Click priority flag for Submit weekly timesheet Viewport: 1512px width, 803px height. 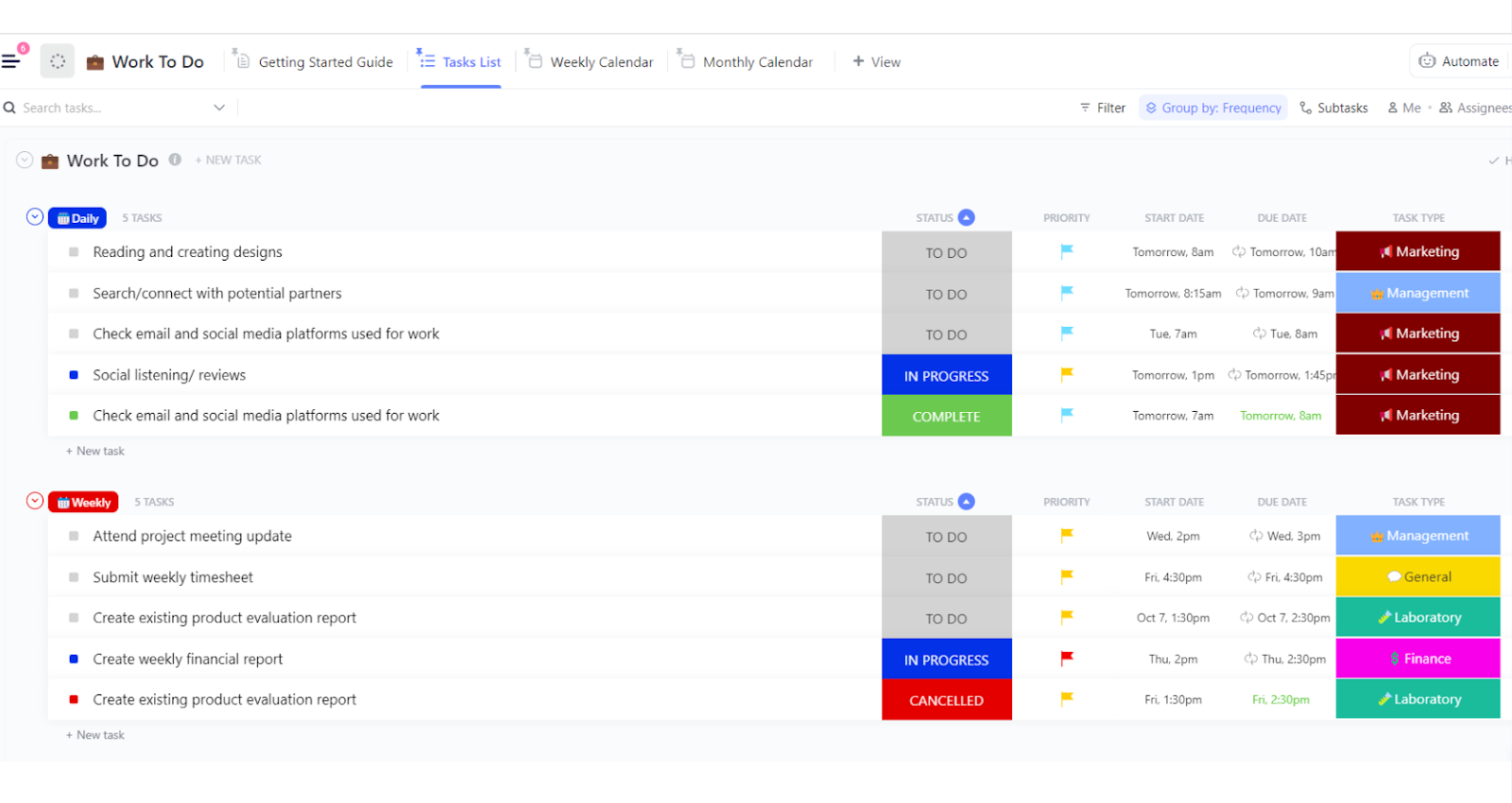[1067, 576]
